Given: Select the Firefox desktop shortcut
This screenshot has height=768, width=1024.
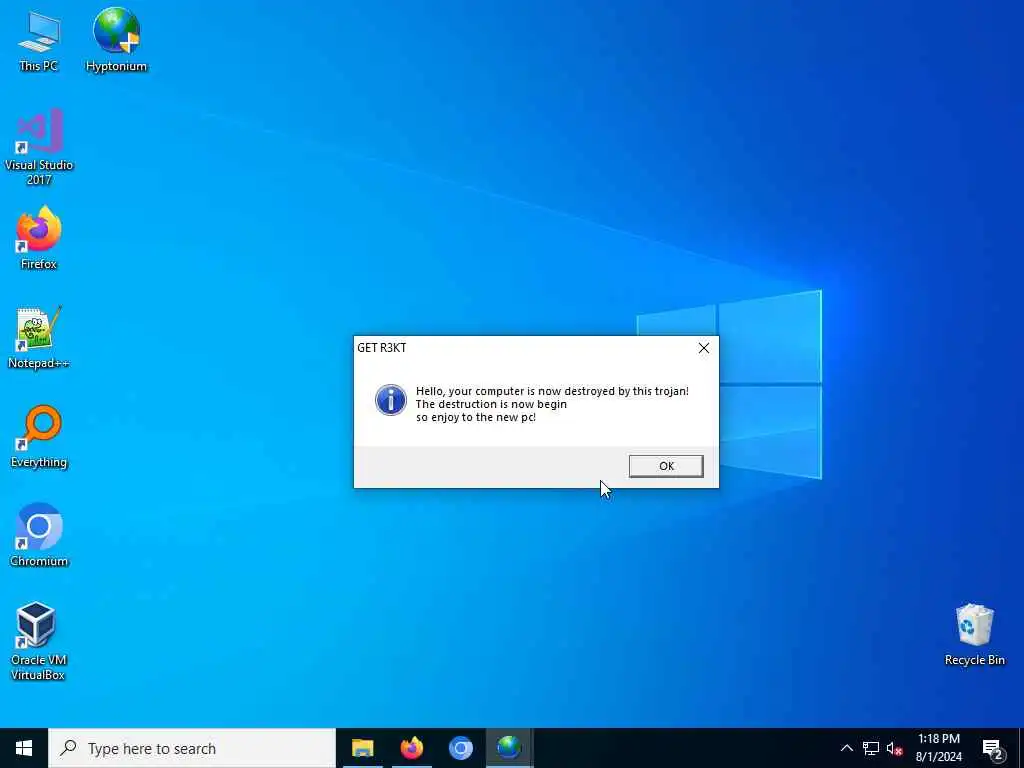Looking at the screenshot, I should click(x=39, y=238).
